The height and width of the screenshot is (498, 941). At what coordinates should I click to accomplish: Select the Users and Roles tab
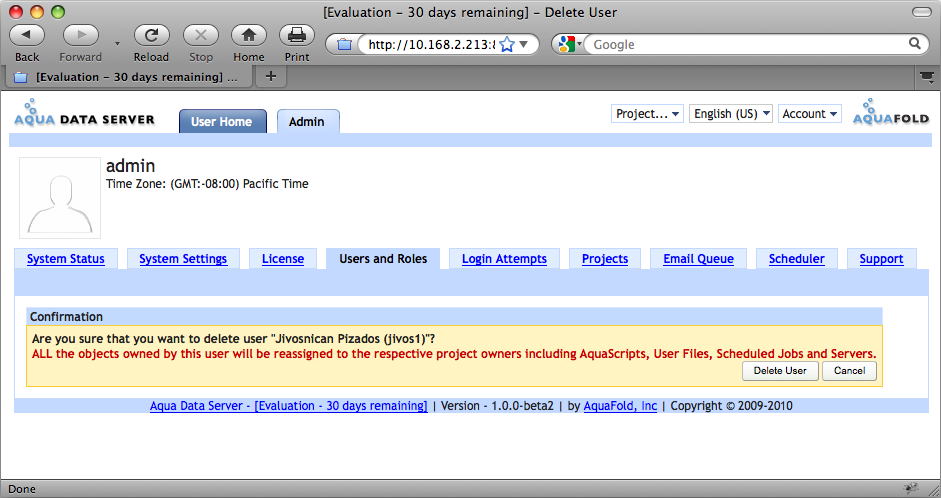383,259
